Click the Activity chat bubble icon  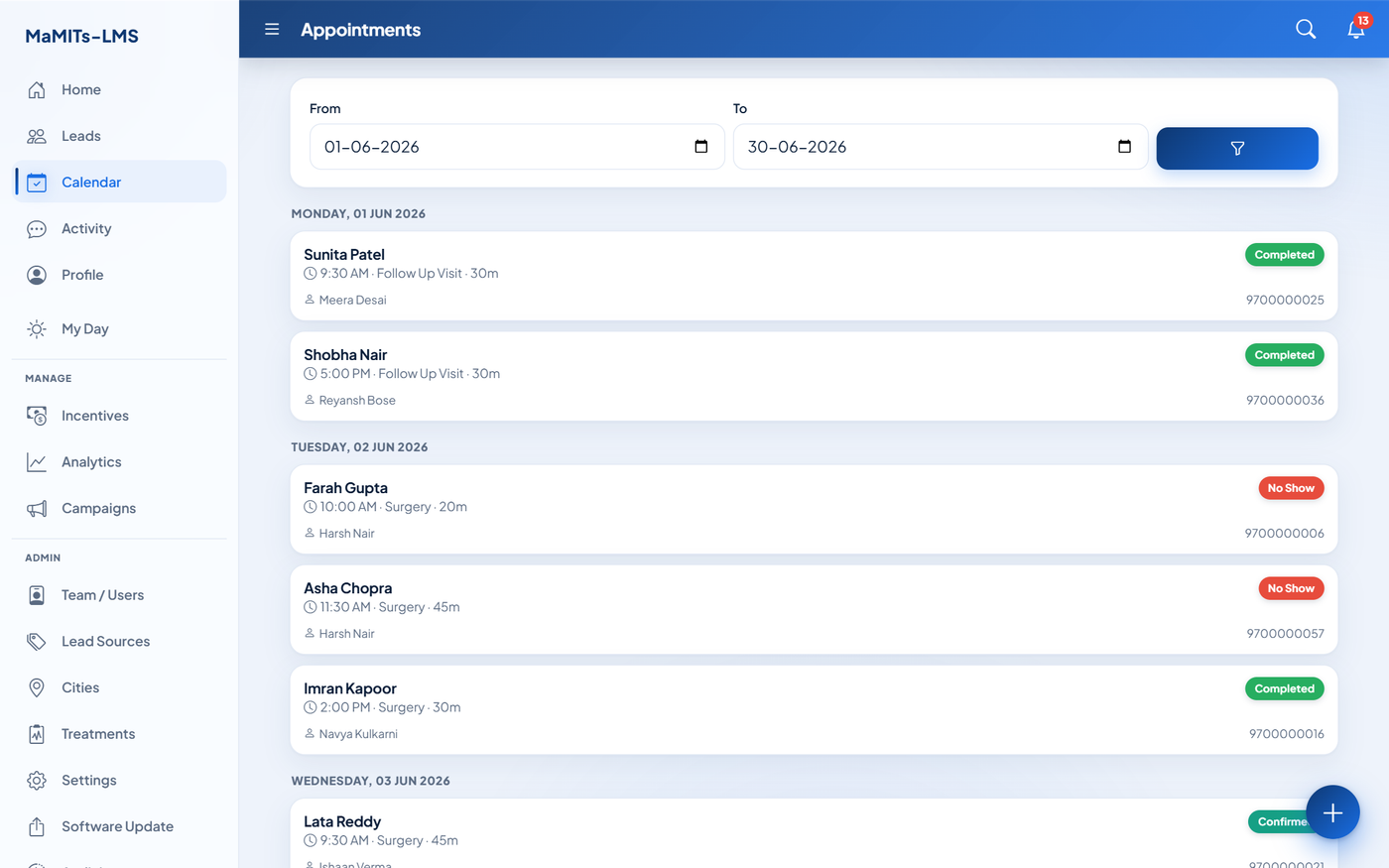(37, 229)
